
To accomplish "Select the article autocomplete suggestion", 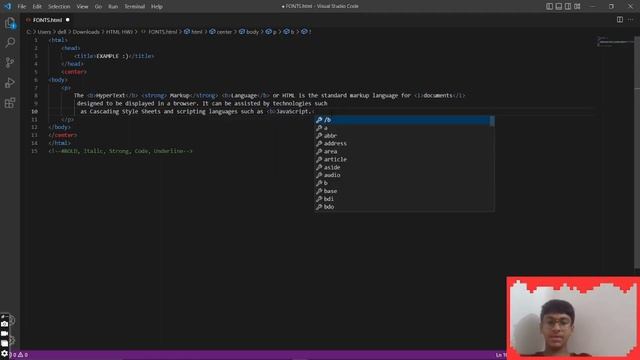I will coord(404,160).
